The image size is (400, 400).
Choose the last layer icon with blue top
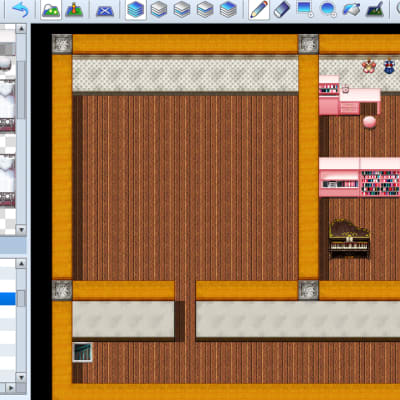pos(228,10)
